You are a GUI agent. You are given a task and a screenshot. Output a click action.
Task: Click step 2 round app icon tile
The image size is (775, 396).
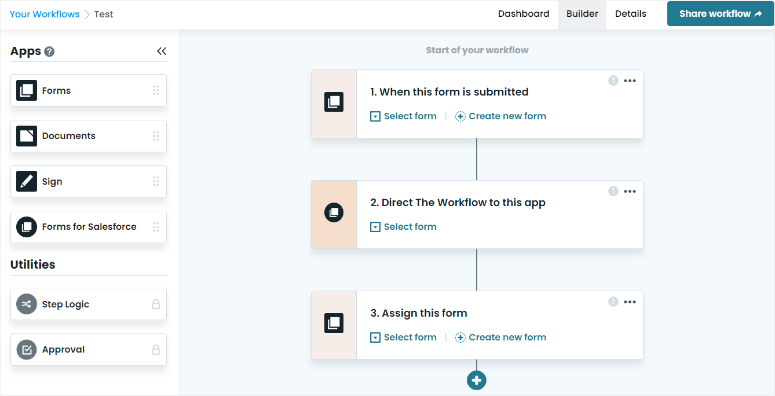[334, 213]
